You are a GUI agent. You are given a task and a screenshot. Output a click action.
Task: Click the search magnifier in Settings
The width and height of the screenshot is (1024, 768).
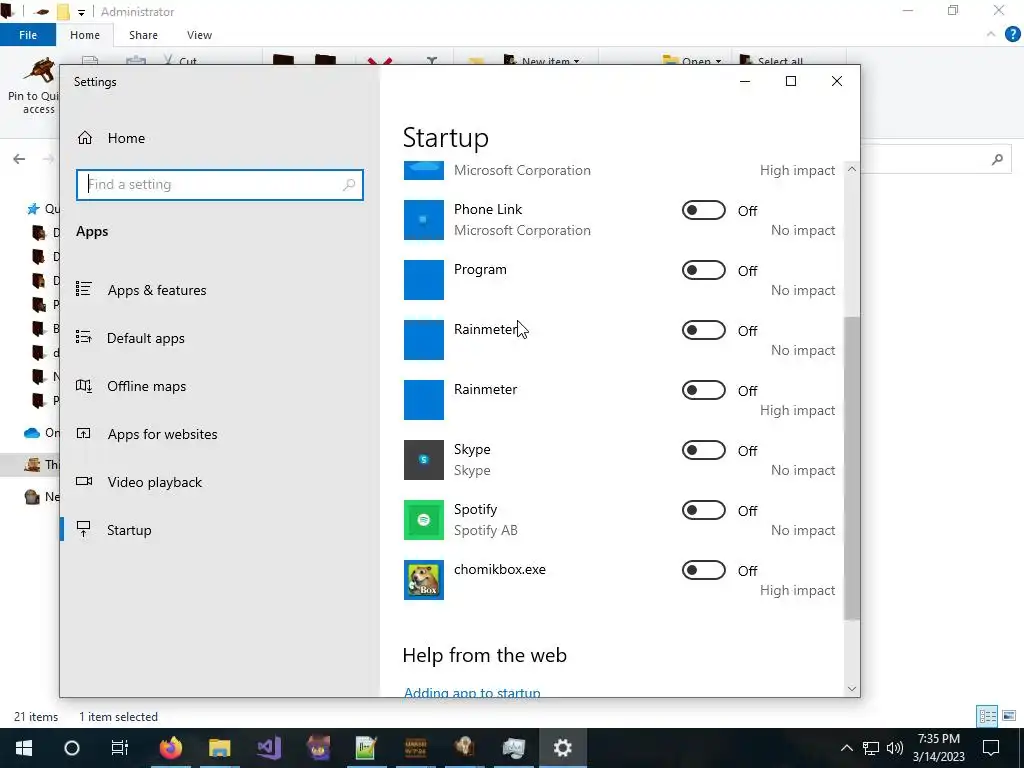(349, 185)
